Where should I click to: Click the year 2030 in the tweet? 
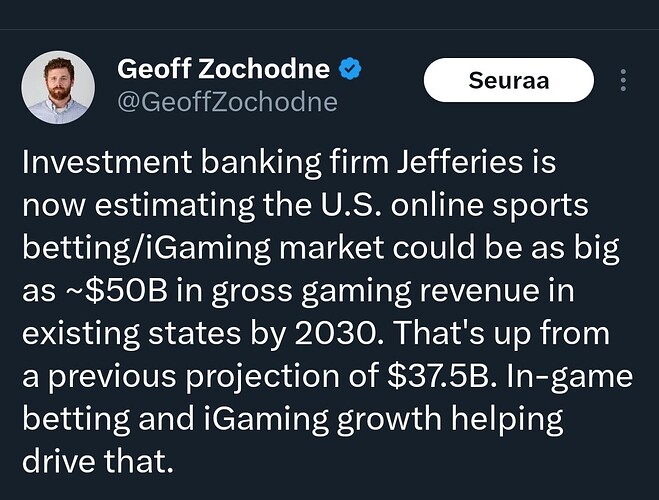coord(336,334)
